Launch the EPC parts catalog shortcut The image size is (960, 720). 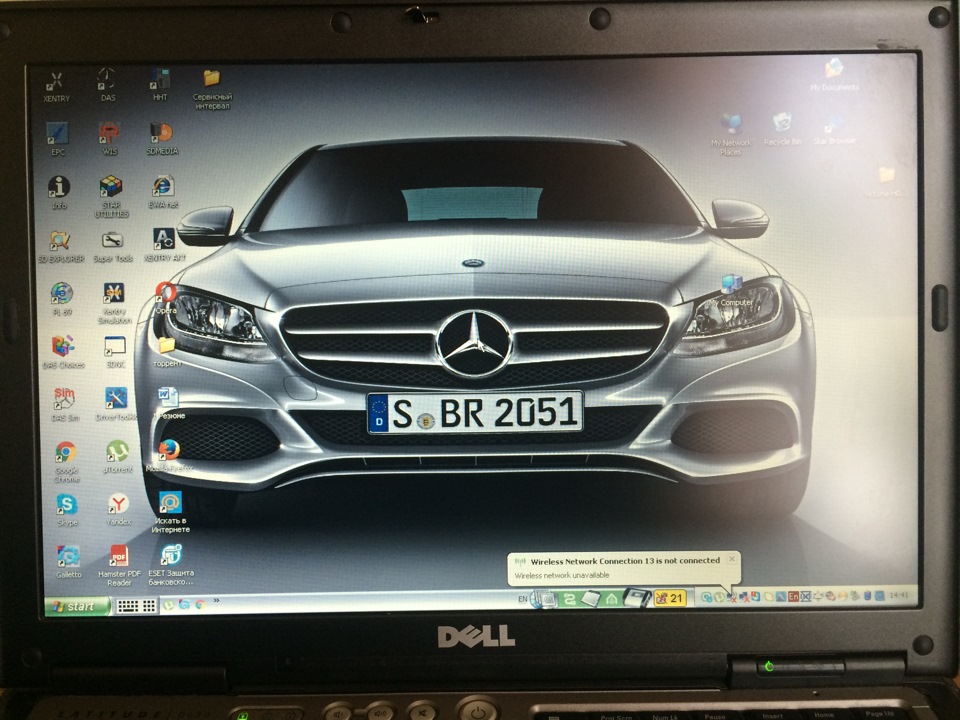pos(58,139)
